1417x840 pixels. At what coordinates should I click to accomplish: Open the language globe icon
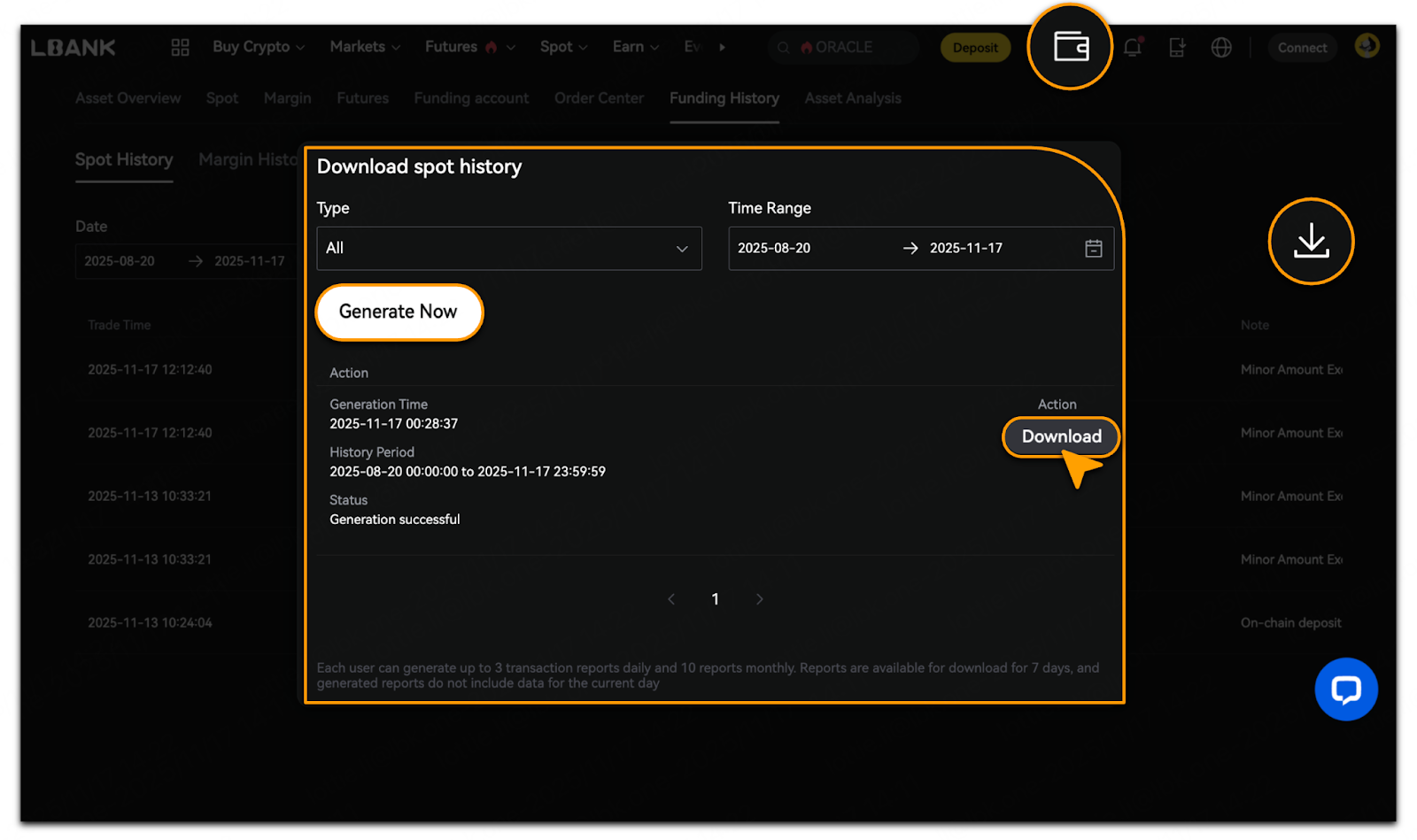pyautogui.click(x=1221, y=48)
